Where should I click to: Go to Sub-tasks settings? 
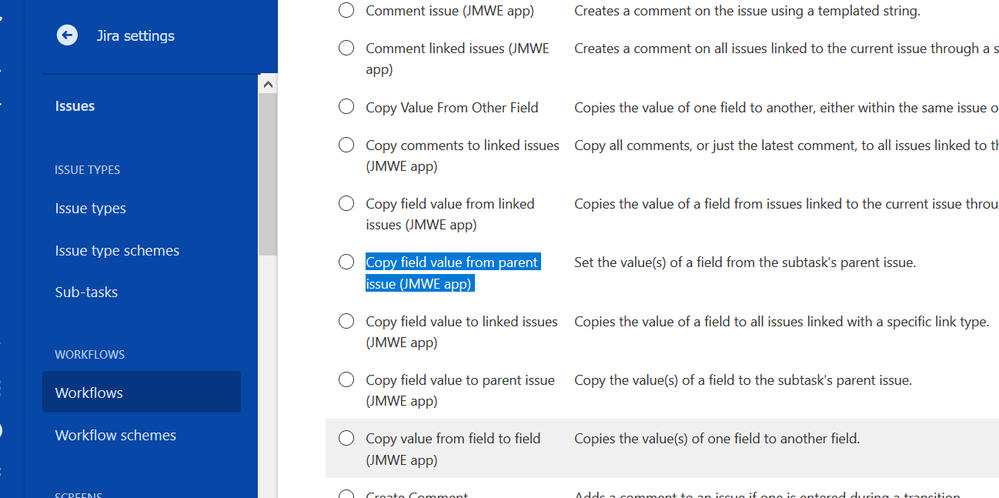pyautogui.click(x=86, y=292)
